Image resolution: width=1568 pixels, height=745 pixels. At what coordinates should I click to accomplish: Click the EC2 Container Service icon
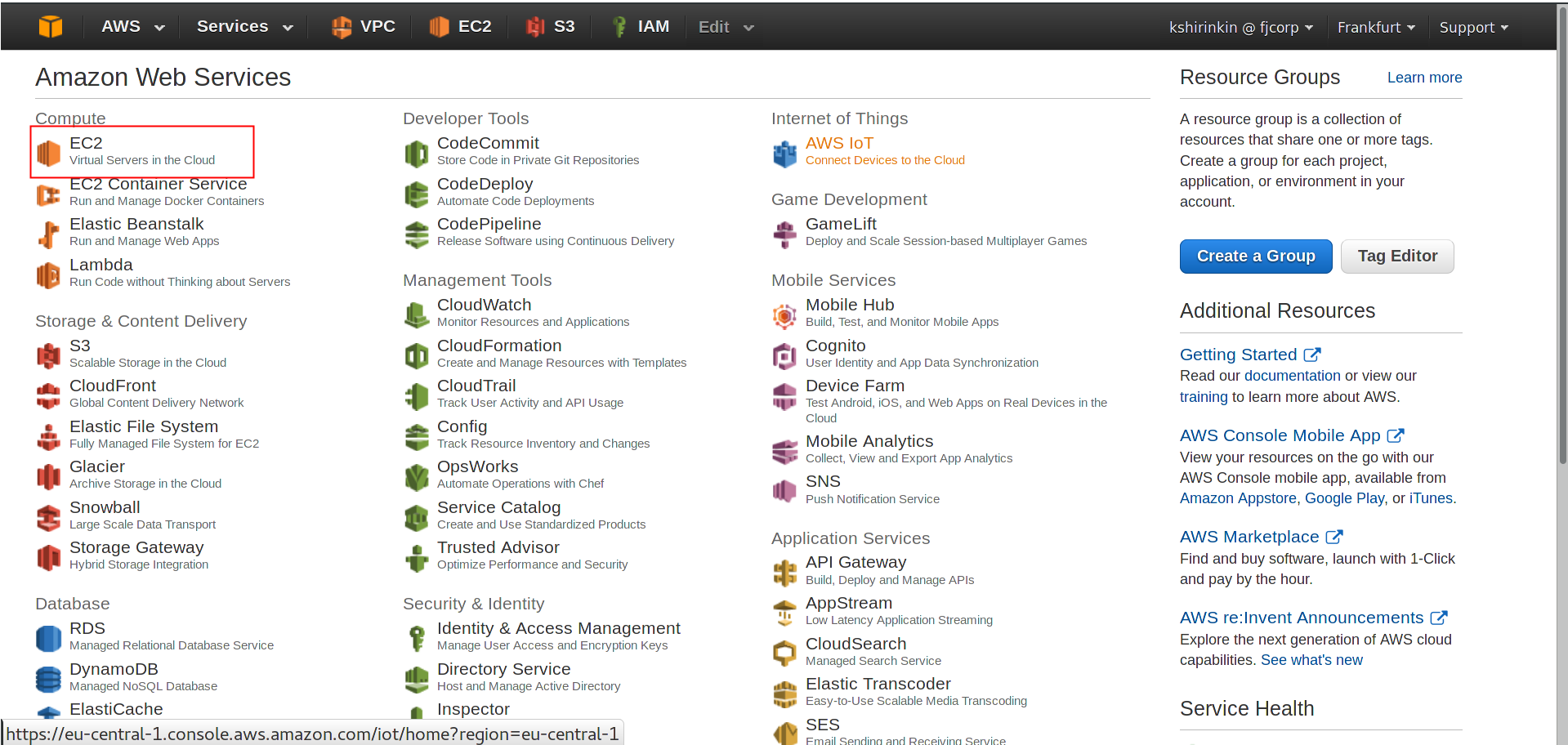click(49, 194)
